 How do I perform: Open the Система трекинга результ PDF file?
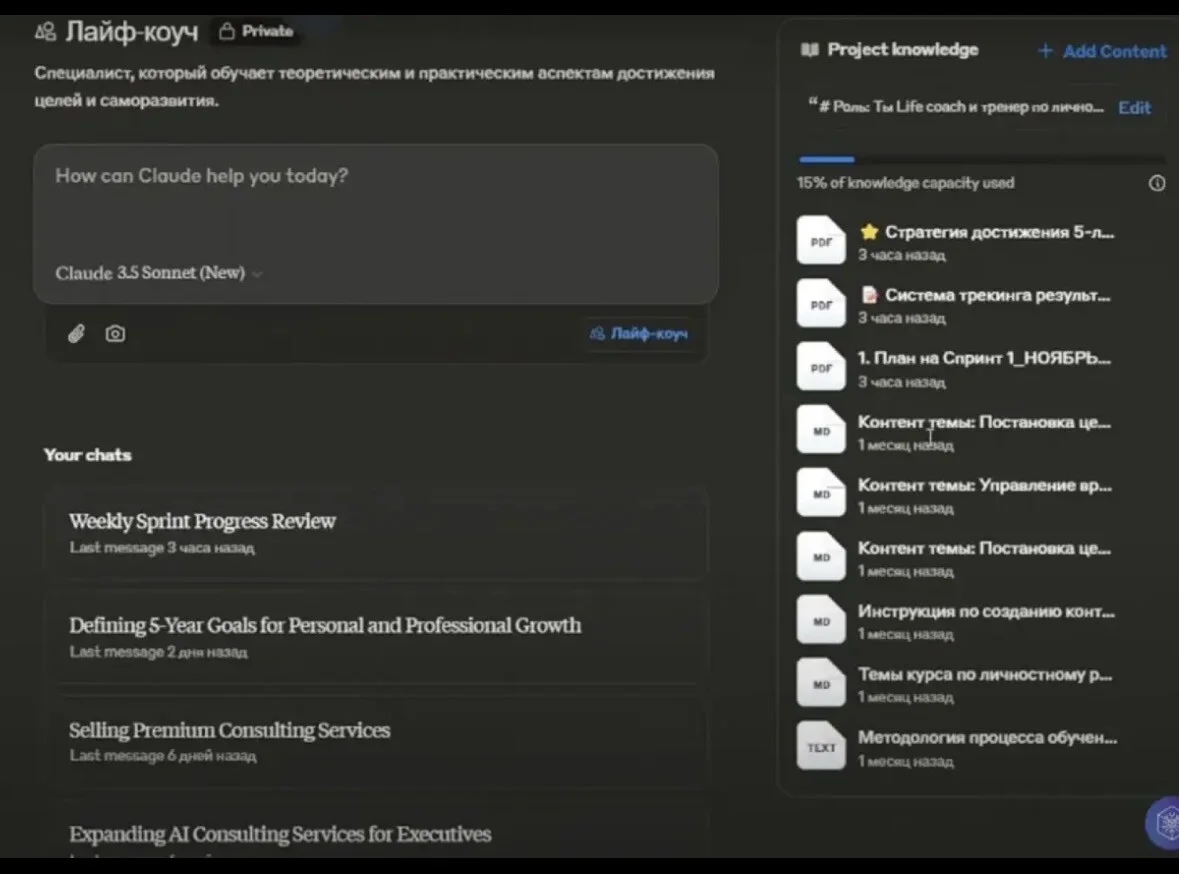coord(957,304)
